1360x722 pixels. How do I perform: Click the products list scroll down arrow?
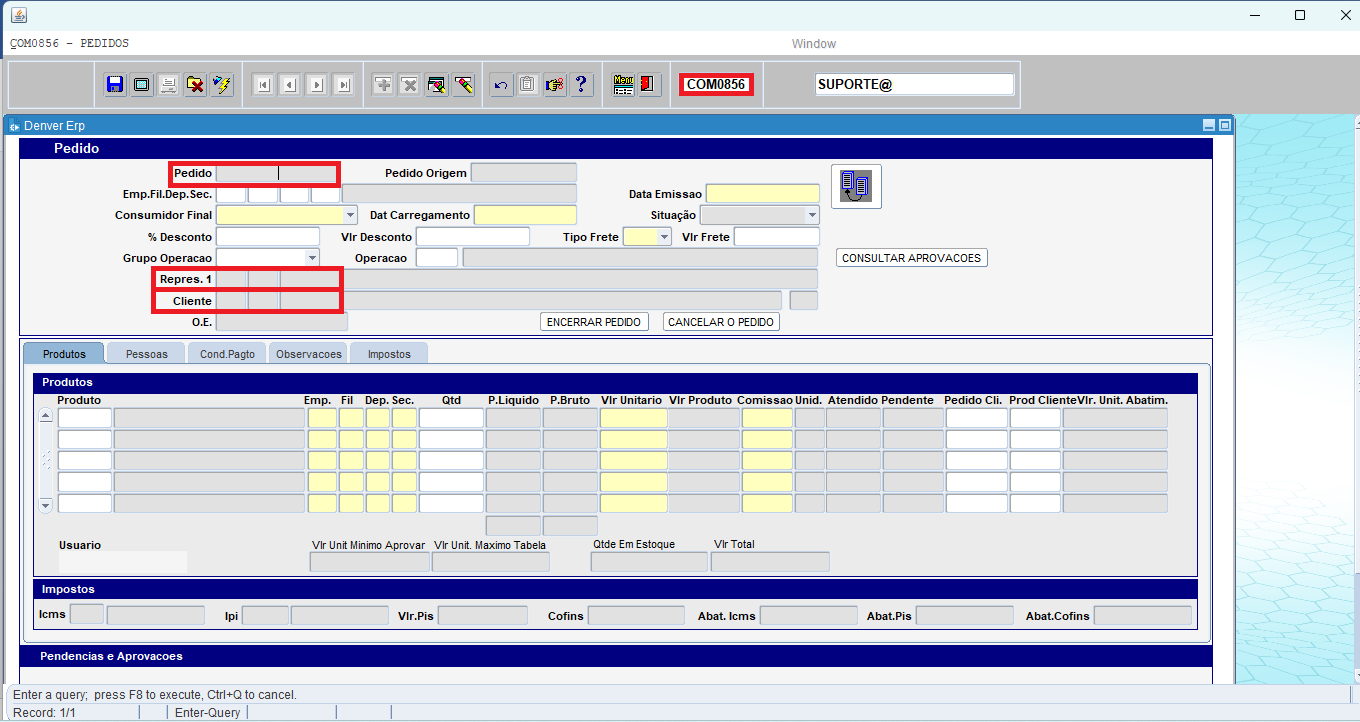click(x=46, y=506)
